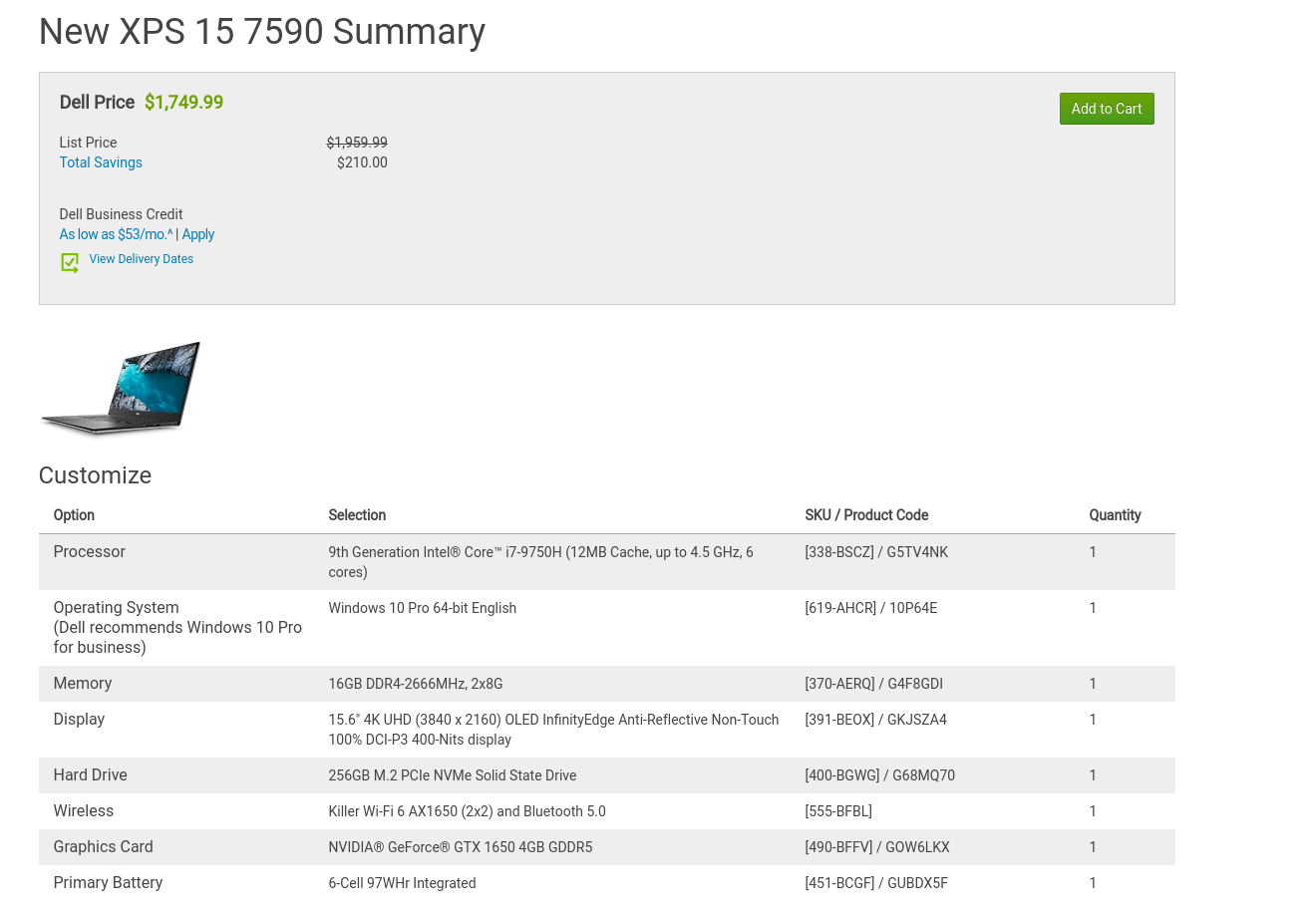This screenshot has width=1316, height=916.
Task: Open the As low as $53/mo. financing link
Action: (116, 234)
